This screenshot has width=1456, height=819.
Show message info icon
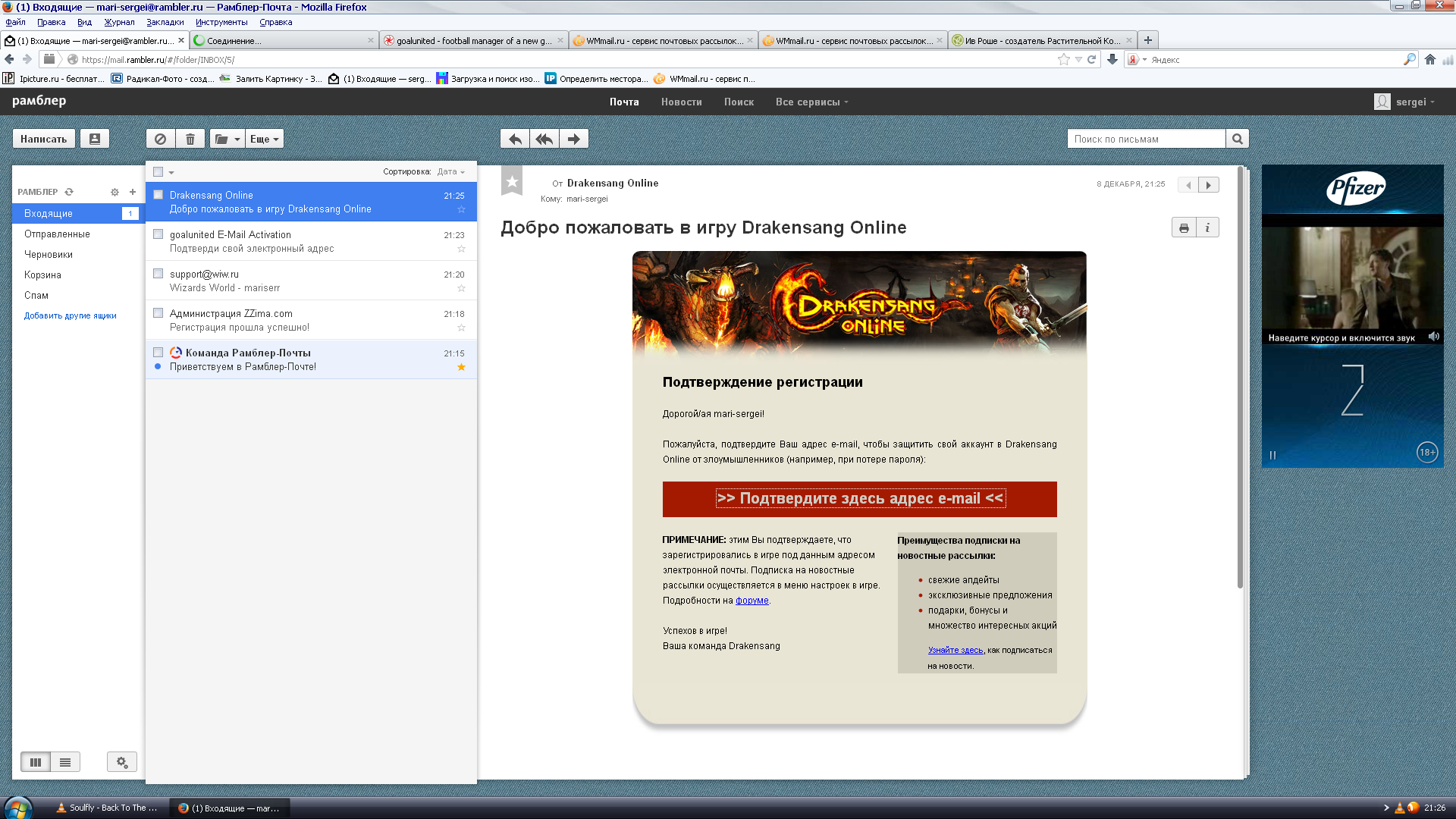(x=1208, y=227)
